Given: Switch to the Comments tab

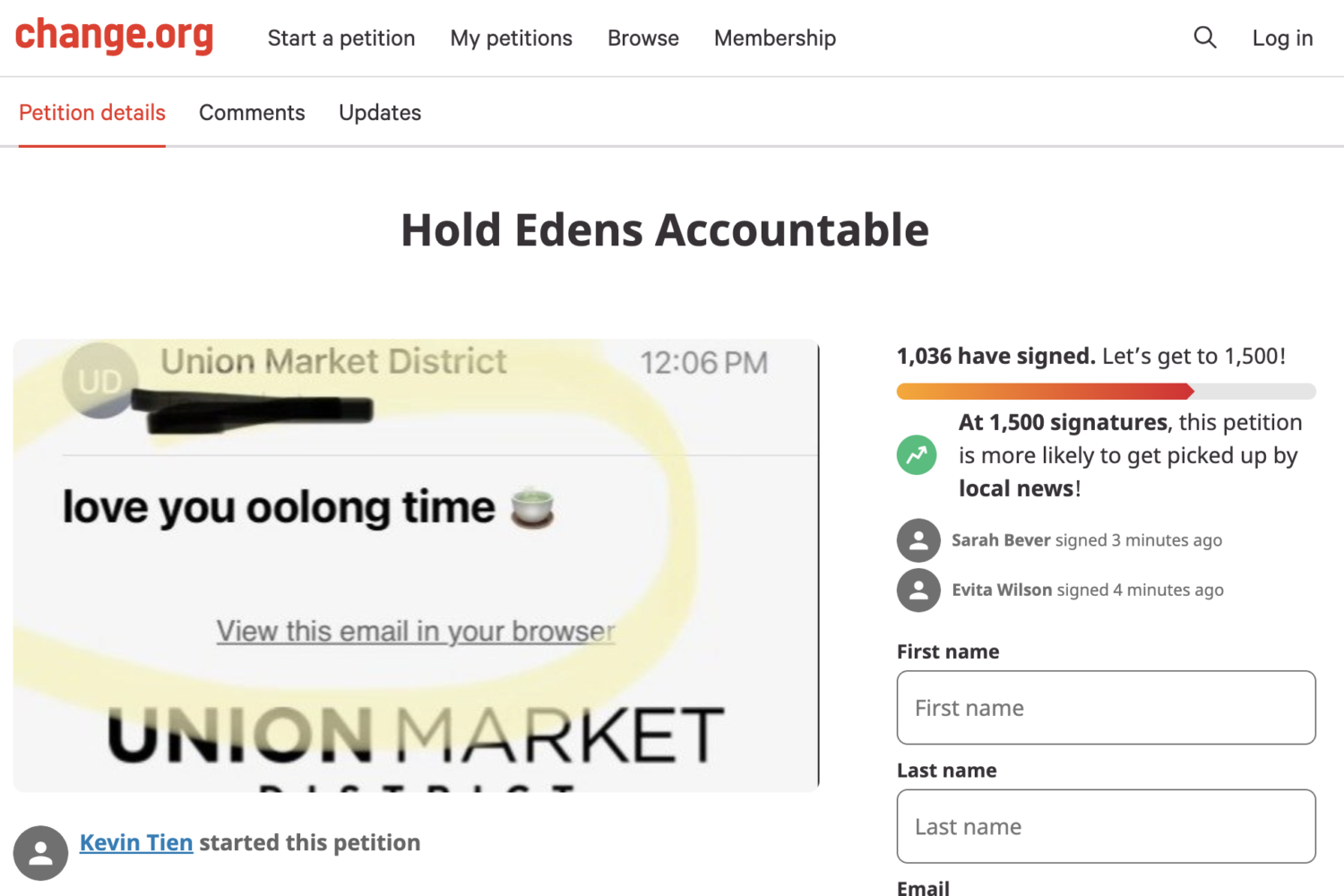Looking at the screenshot, I should (252, 113).
